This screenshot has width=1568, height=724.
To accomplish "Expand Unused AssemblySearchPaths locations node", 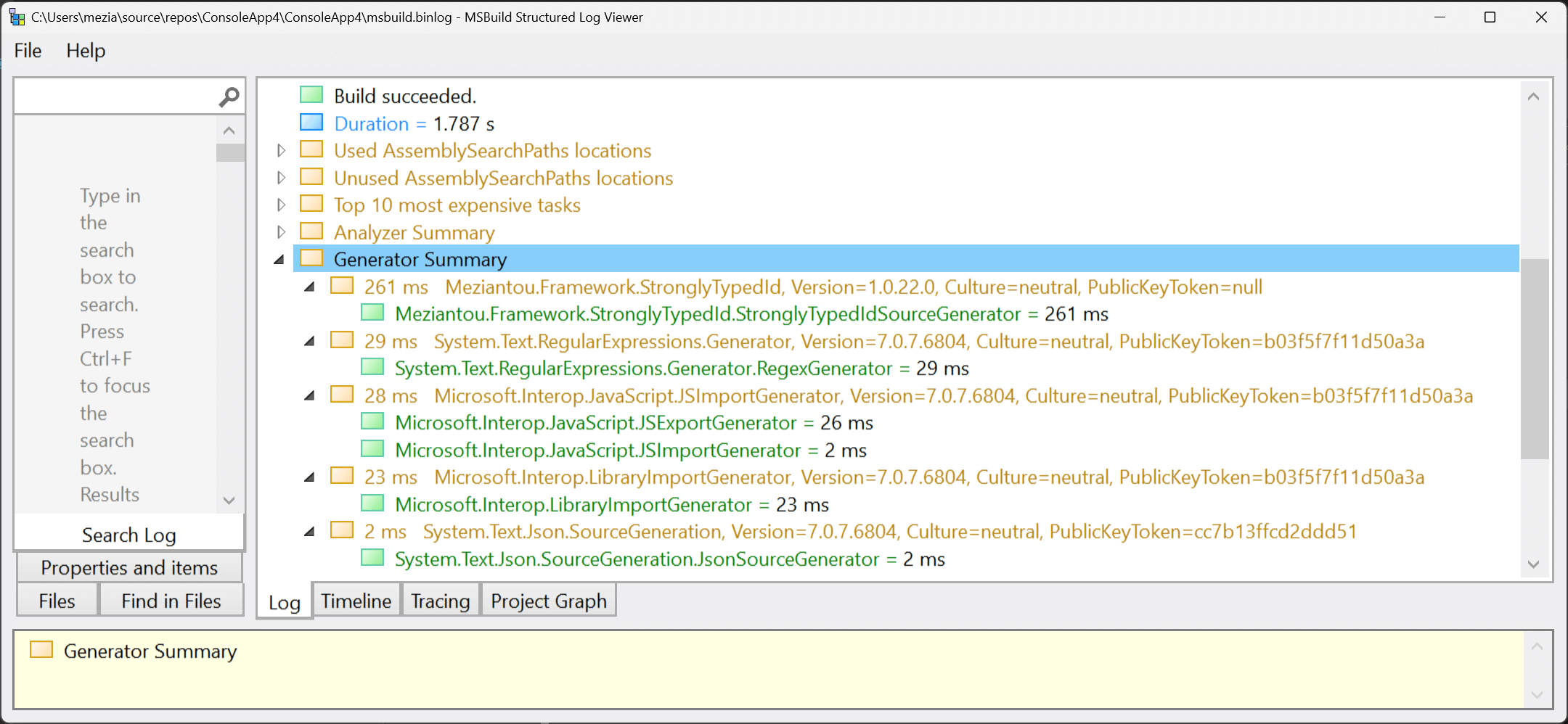I will coord(282,178).
